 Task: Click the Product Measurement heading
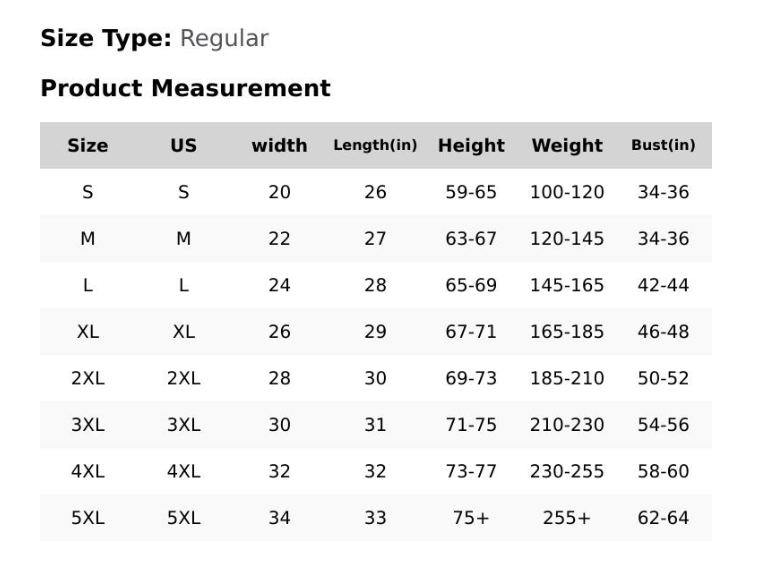(x=185, y=88)
